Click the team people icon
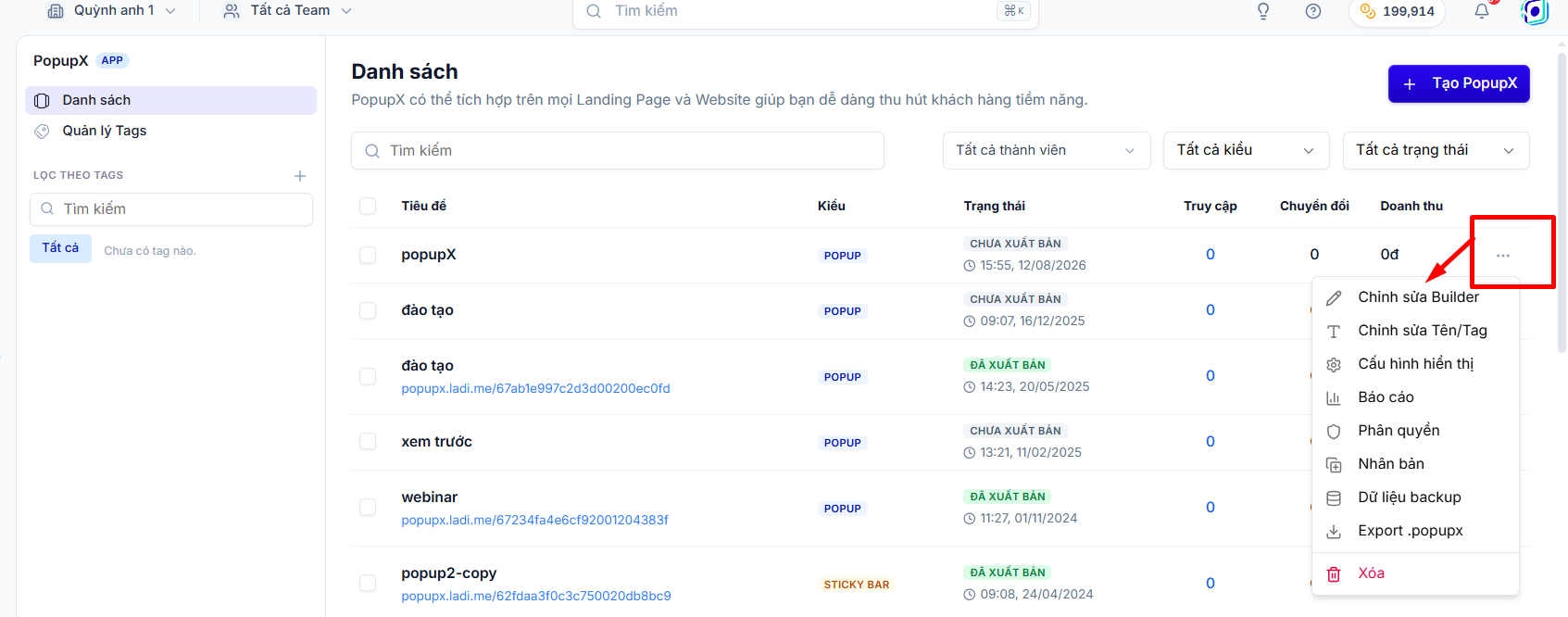This screenshot has height=617, width=1568. click(x=232, y=11)
